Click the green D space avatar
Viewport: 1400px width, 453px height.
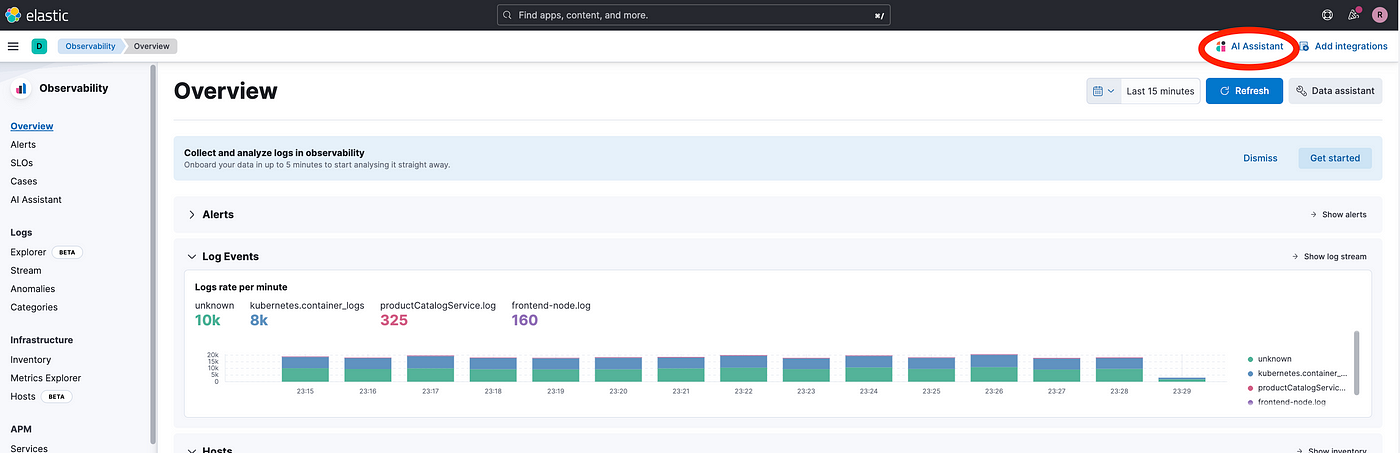39,46
